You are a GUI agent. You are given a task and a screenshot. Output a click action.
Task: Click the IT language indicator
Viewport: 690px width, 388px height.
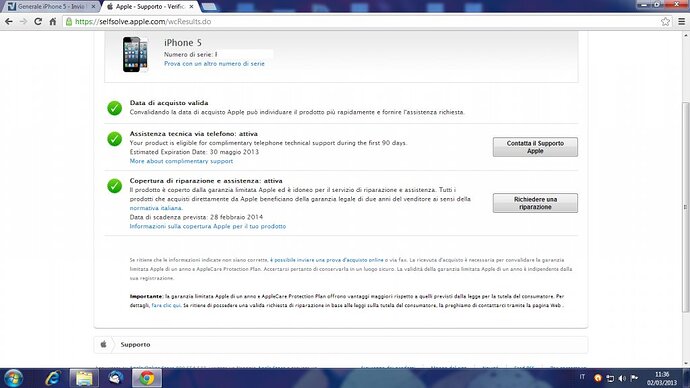(582, 377)
